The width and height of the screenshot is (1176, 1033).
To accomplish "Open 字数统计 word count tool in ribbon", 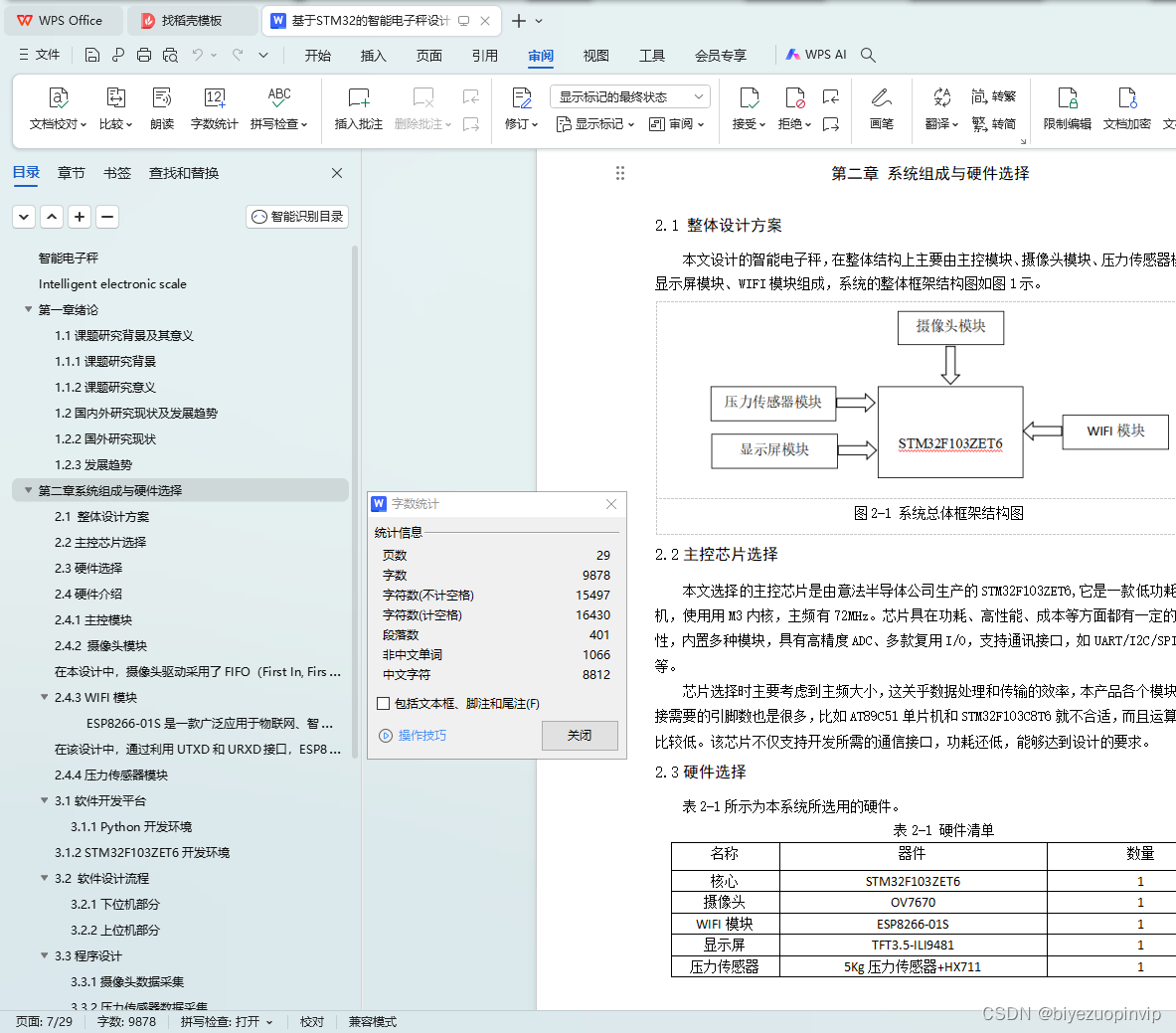I will [x=214, y=108].
